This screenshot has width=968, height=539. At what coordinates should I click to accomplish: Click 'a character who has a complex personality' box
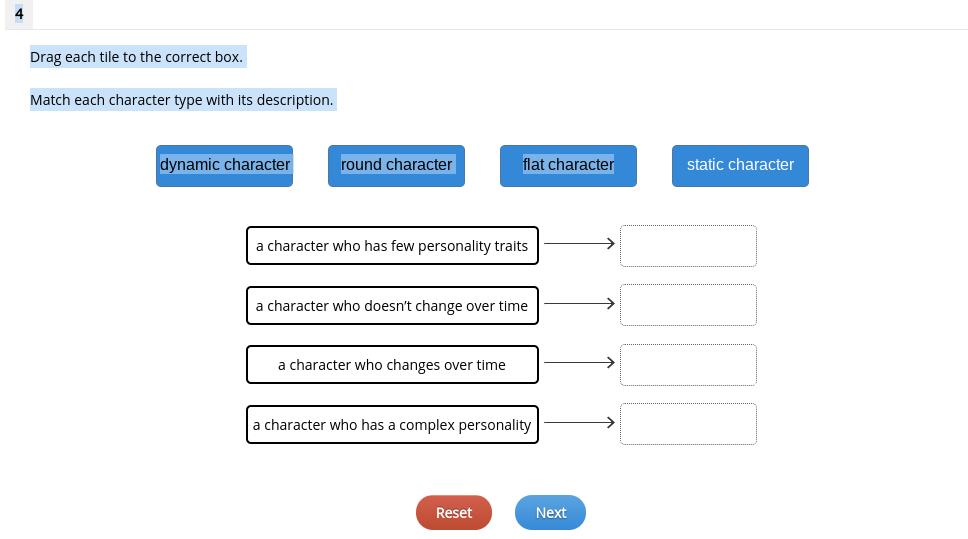click(392, 425)
